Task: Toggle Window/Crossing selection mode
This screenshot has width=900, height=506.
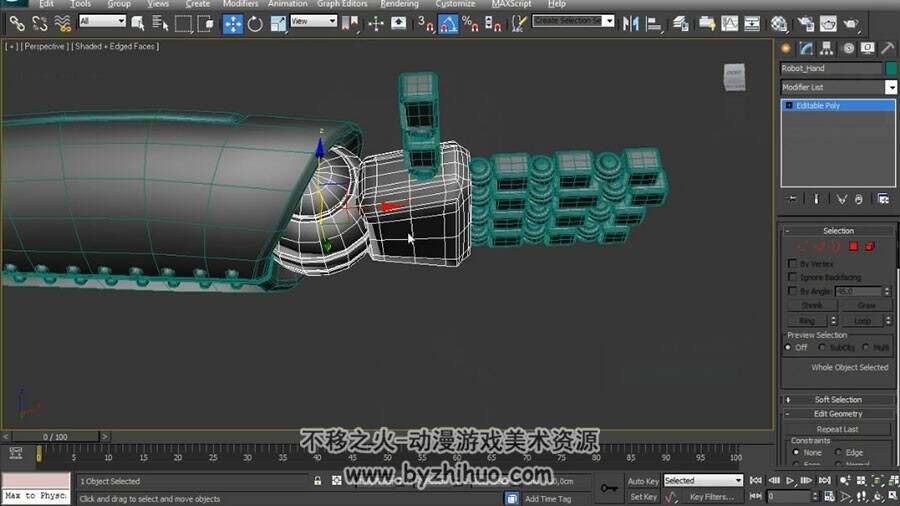Action: [x=205, y=24]
